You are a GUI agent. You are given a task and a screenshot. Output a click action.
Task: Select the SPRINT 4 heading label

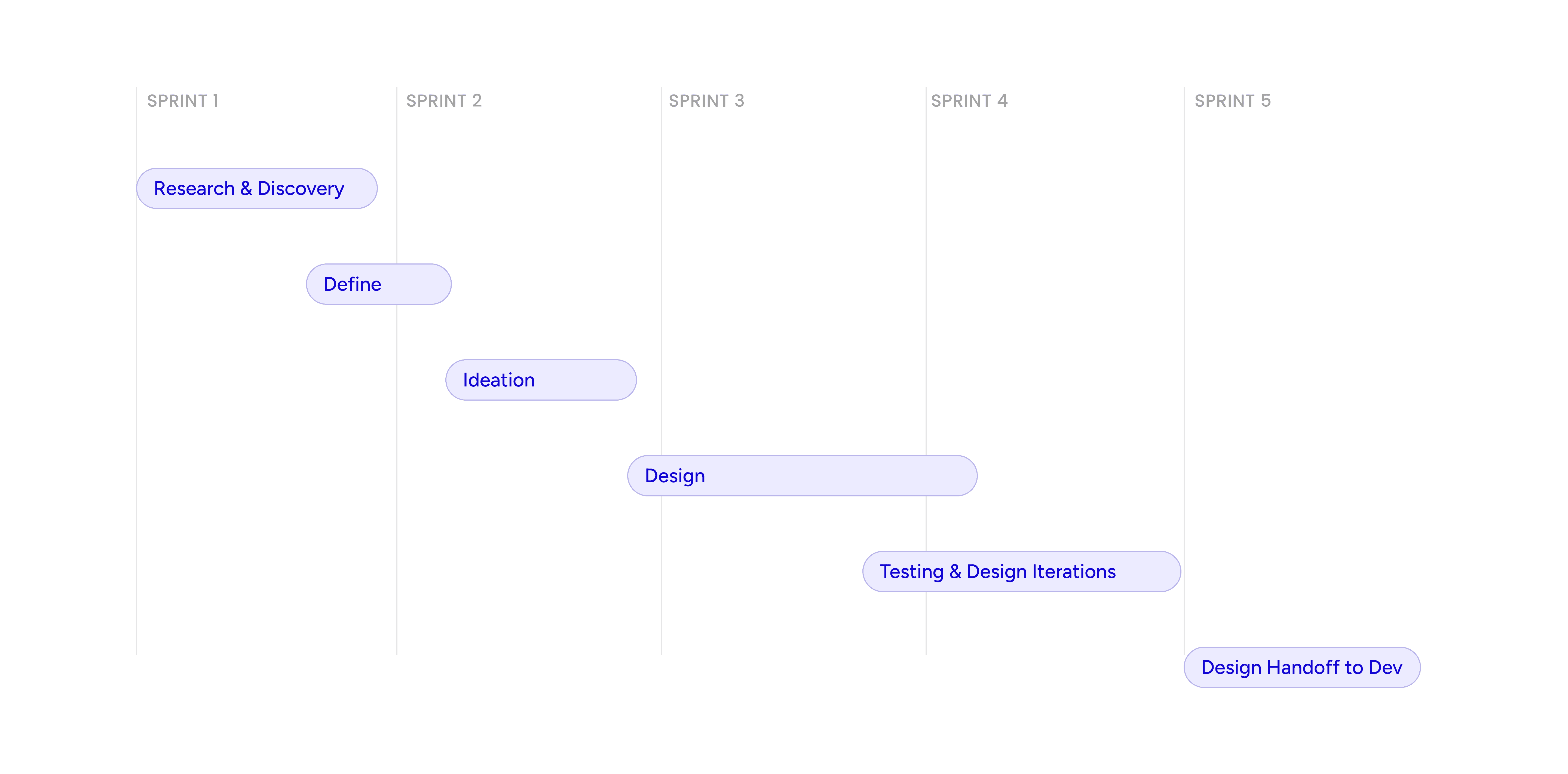pos(969,101)
